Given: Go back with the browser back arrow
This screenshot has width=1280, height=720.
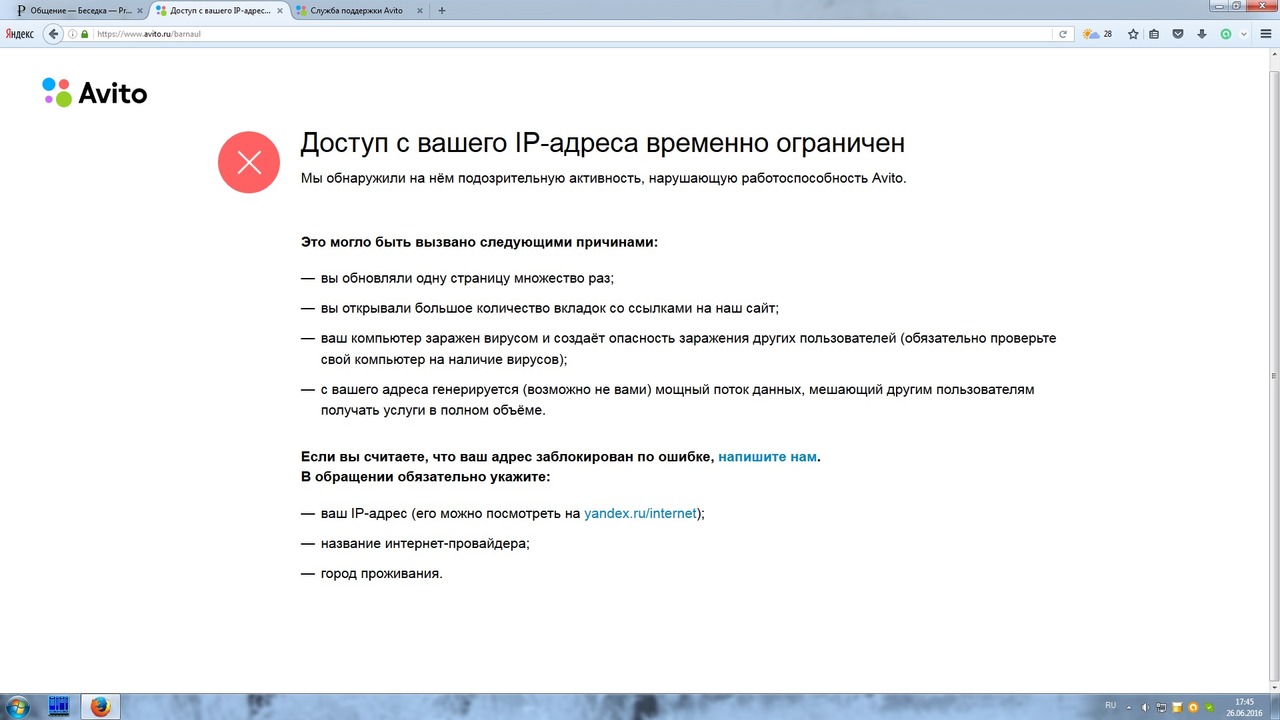Looking at the screenshot, I should tap(54, 34).
